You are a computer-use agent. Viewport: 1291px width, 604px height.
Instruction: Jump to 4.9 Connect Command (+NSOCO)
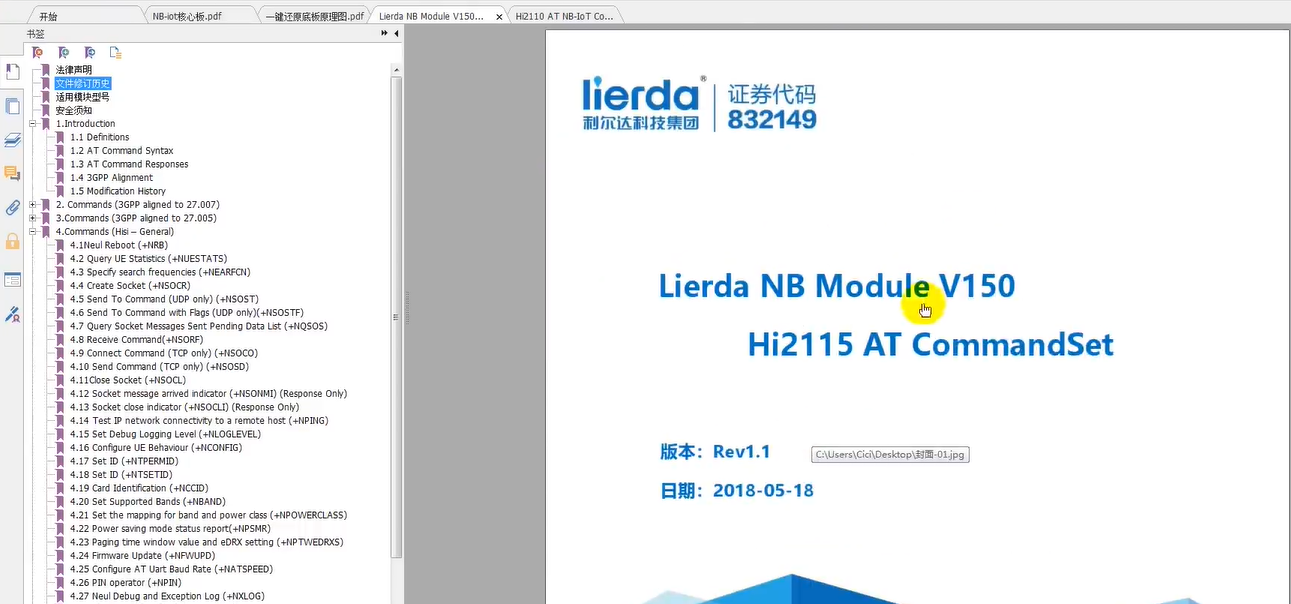[164, 353]
